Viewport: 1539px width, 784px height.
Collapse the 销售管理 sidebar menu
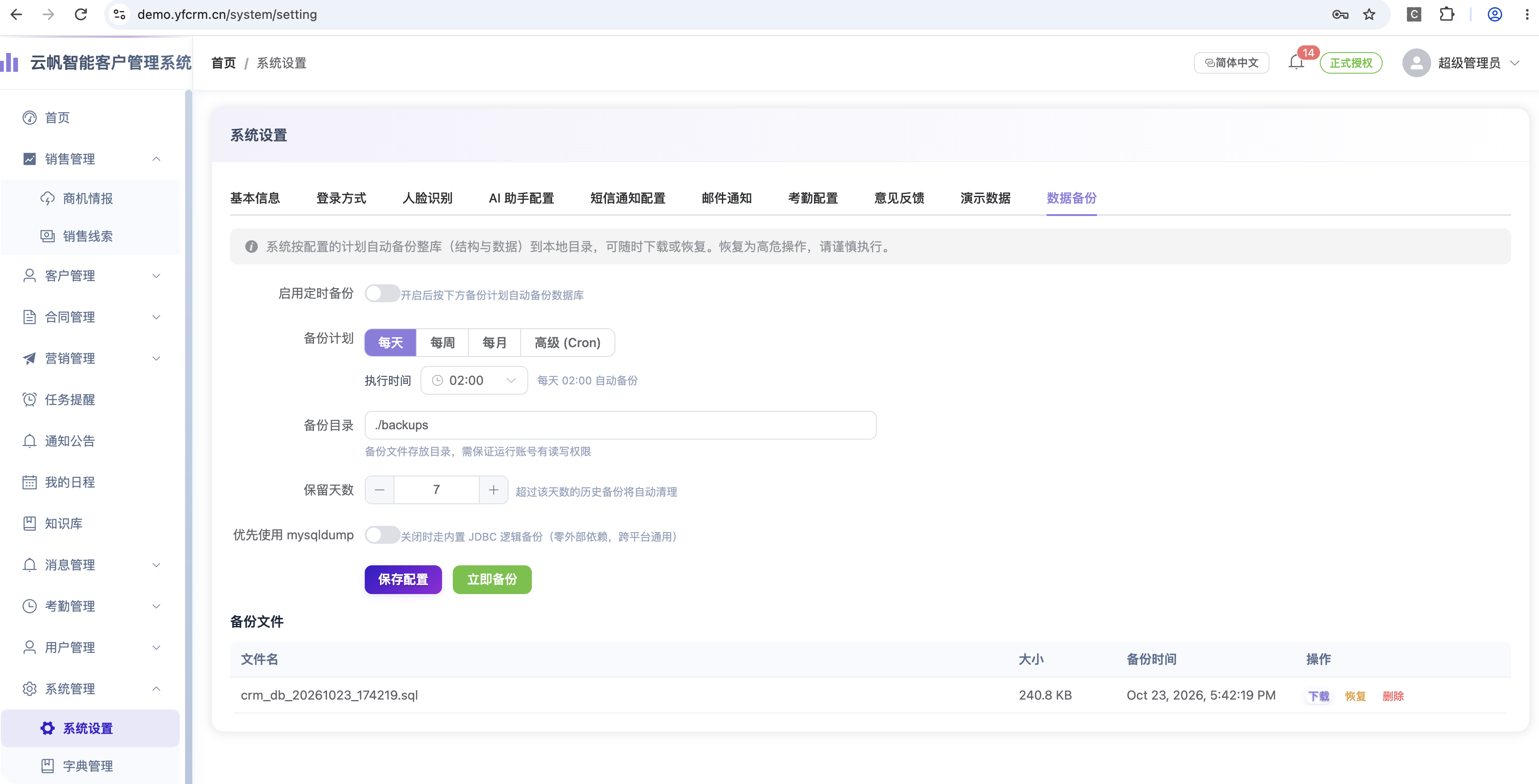tap(156, 159)
